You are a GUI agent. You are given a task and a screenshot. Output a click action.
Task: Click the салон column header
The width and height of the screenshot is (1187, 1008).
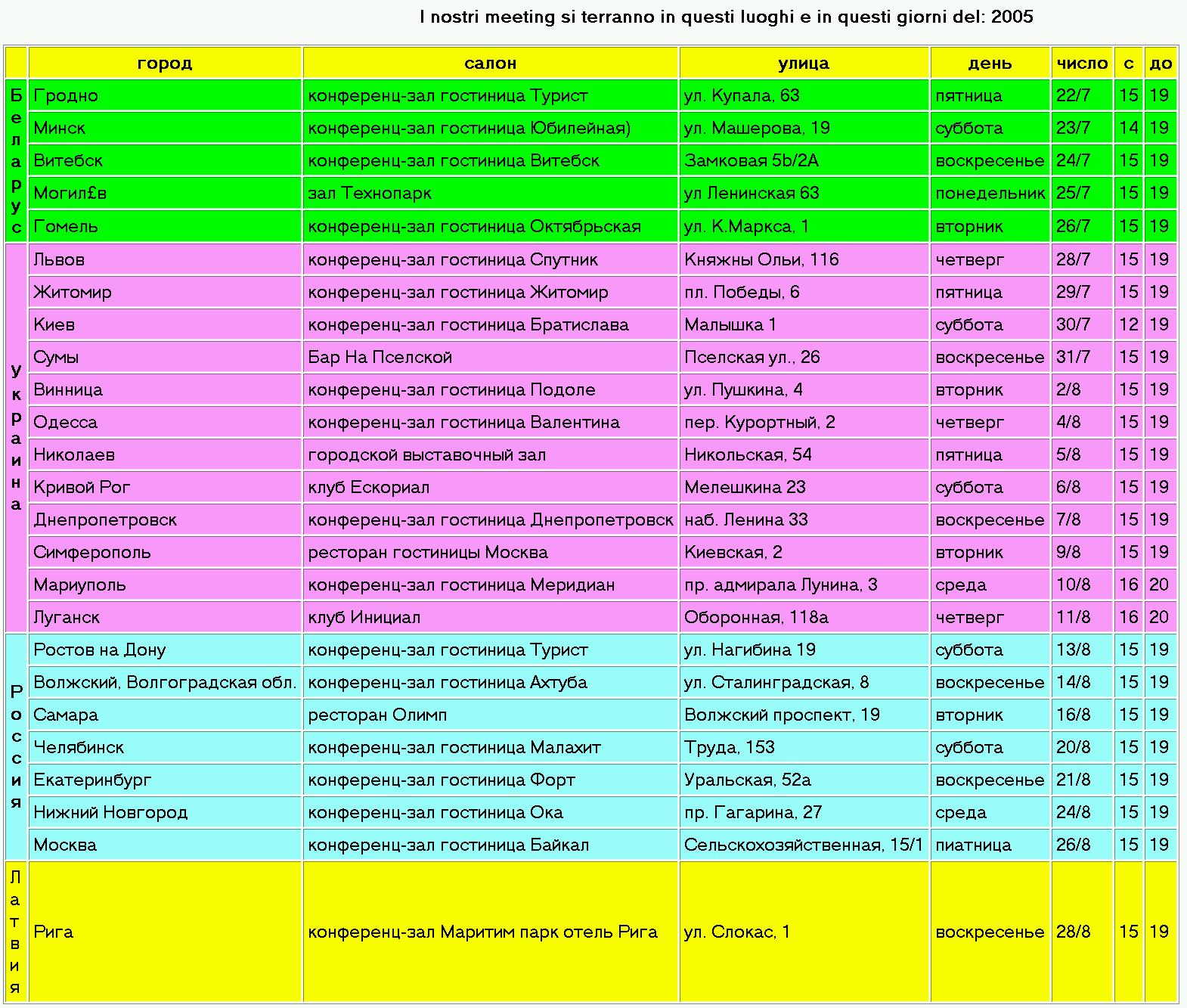pyautogui.click(x=490, y=64)
